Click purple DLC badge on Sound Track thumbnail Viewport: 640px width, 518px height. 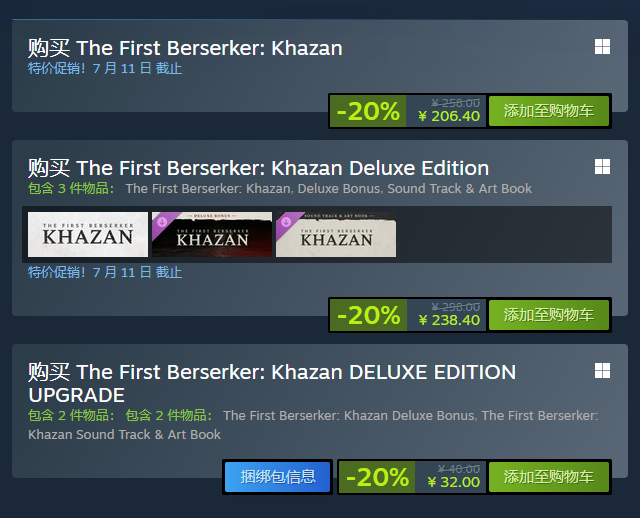pos(284,220)
